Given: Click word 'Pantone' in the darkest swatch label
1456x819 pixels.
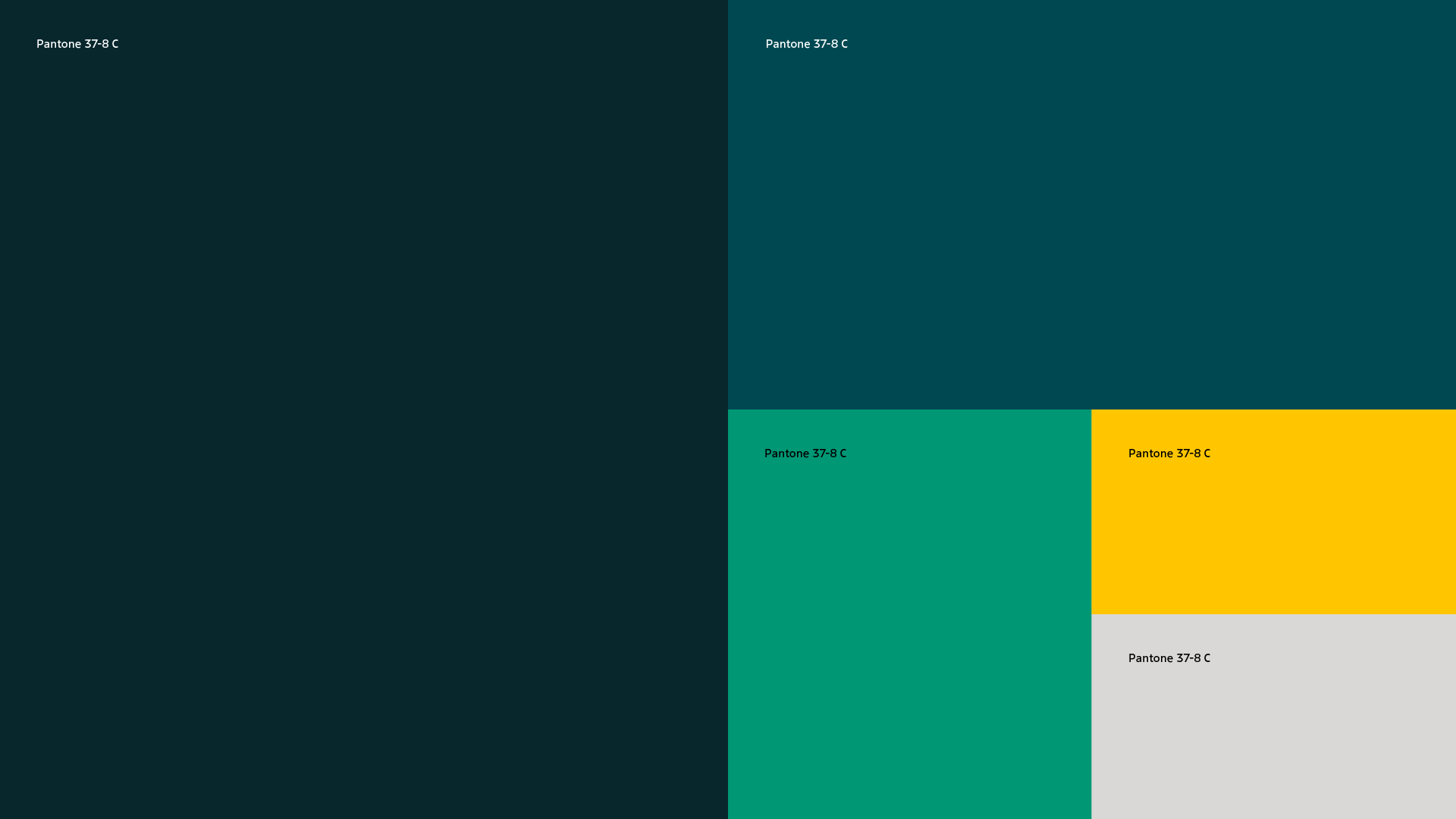Looking at the screenshot, I should [x=58, y=44].
